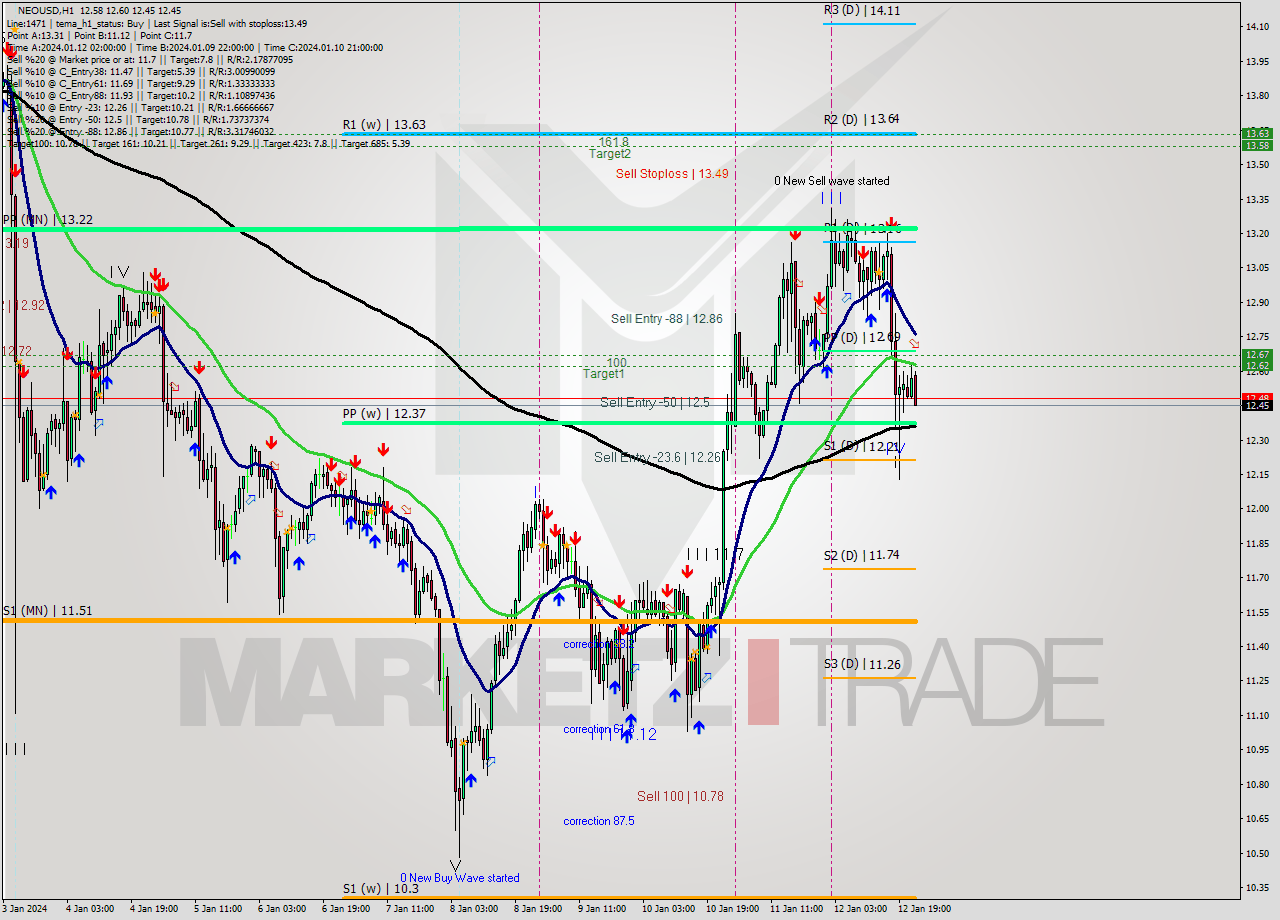Select the 'Sell Entry -50 | 12.5' label
Viewport: 1280px width, 920px height.
coord(654,402)
